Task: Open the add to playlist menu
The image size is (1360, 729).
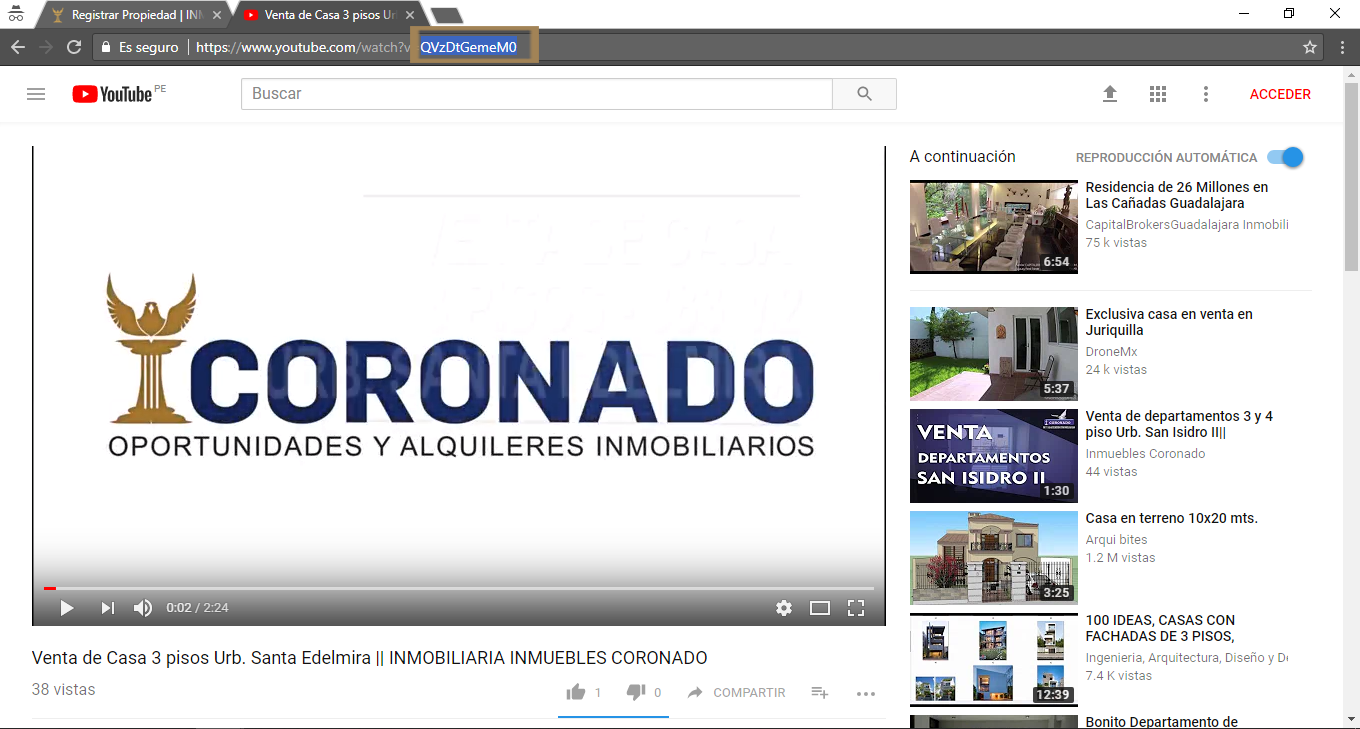Action: (819, 692)
